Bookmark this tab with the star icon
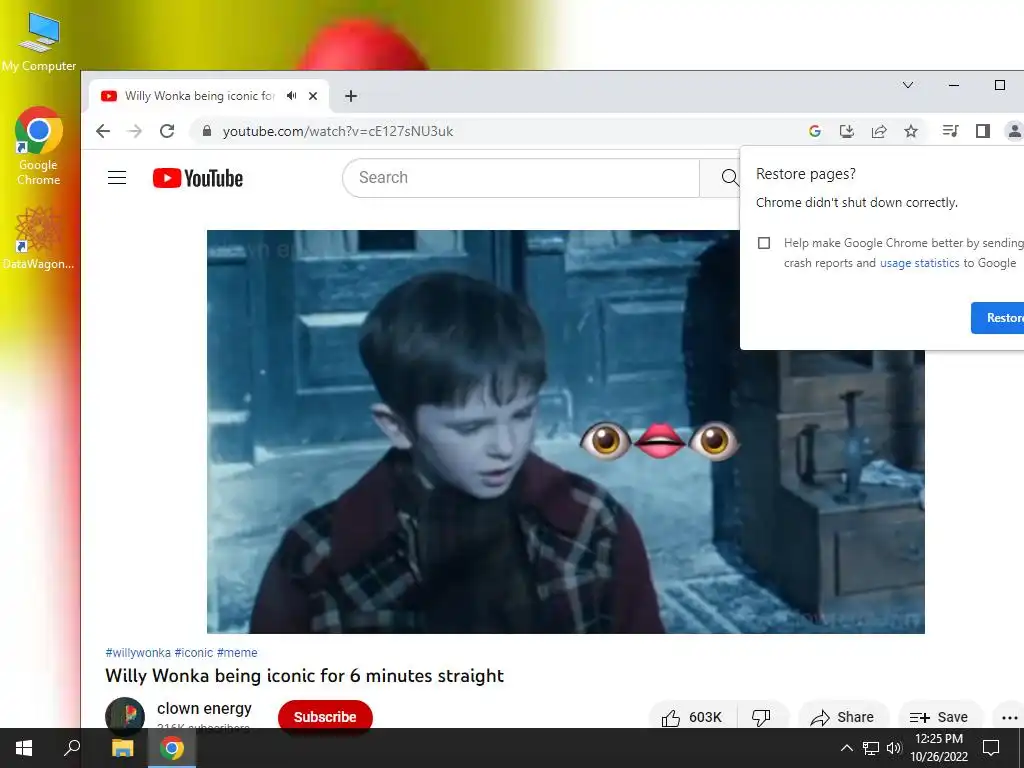 [911, 131]
